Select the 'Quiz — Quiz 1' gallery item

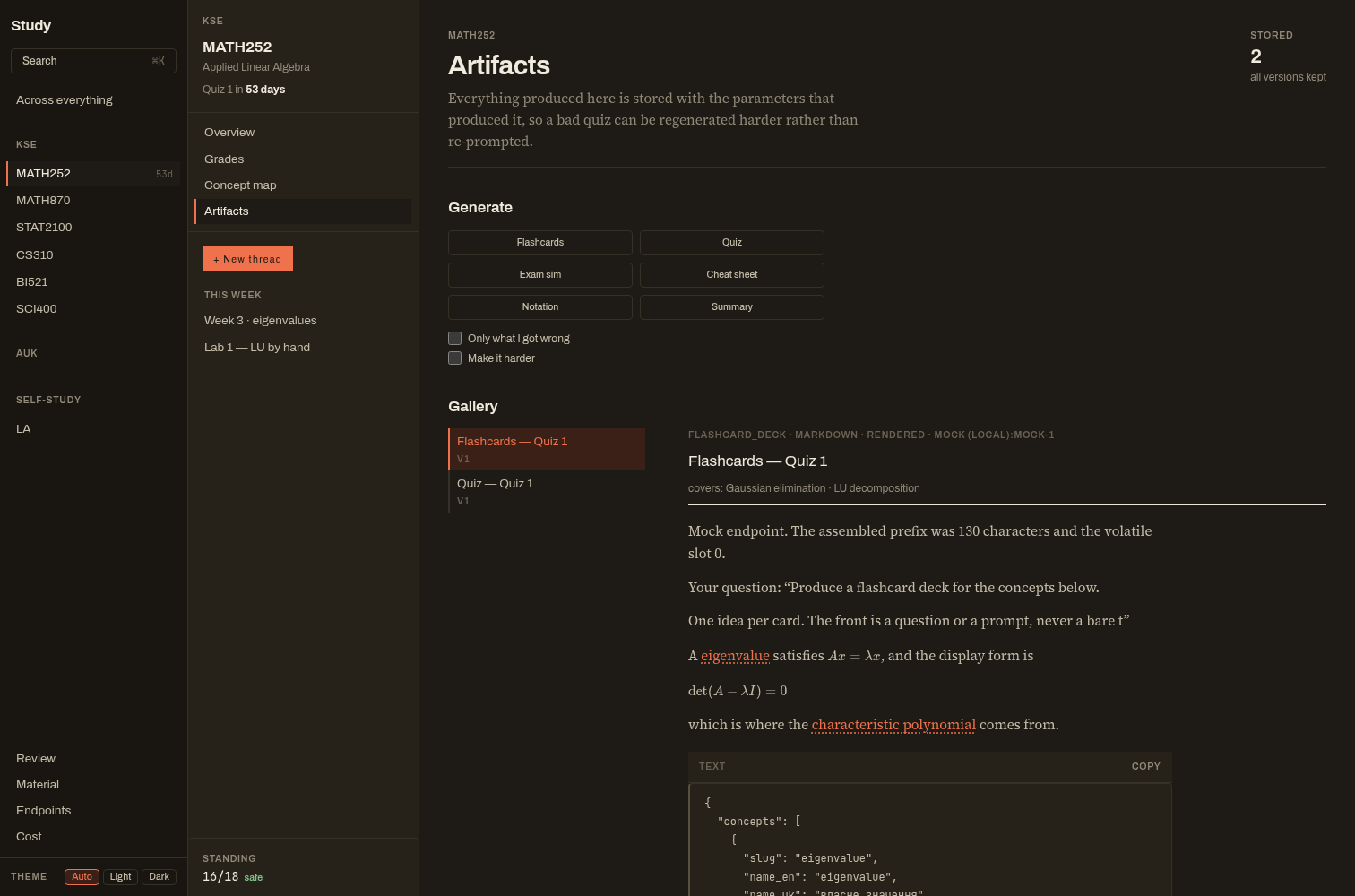point(547,491)
